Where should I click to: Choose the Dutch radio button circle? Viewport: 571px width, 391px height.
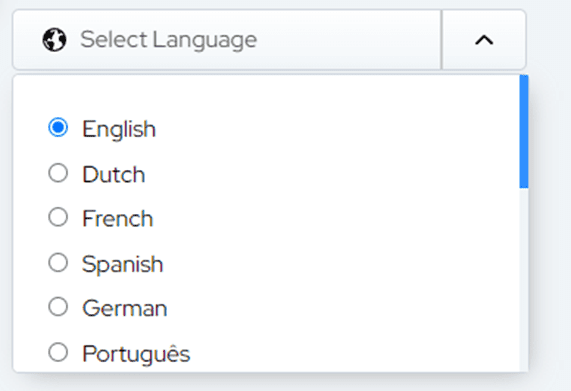[58, 173]
